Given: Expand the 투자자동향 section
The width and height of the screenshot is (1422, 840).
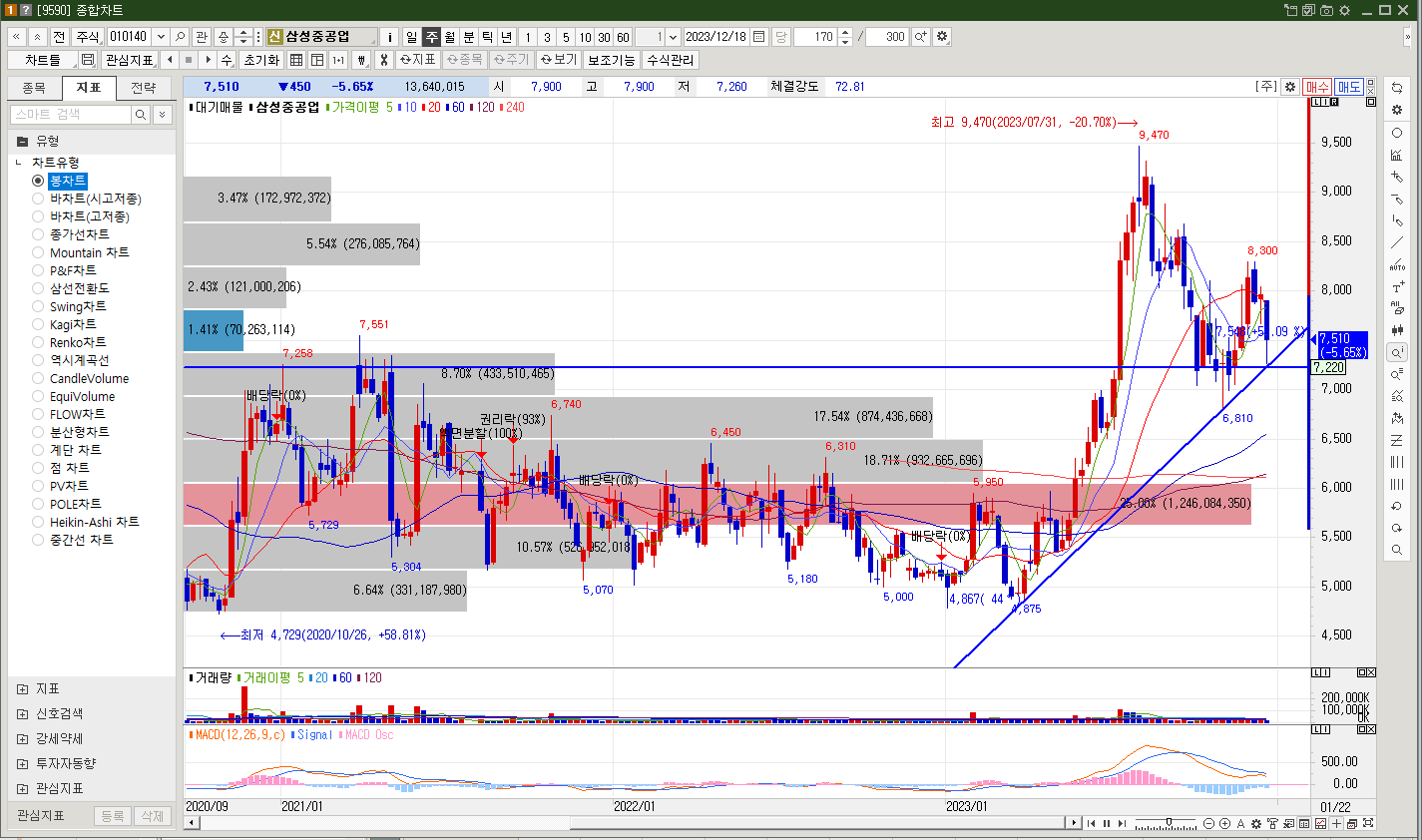Looking at the screenshot, I should (x=22, y=764).
